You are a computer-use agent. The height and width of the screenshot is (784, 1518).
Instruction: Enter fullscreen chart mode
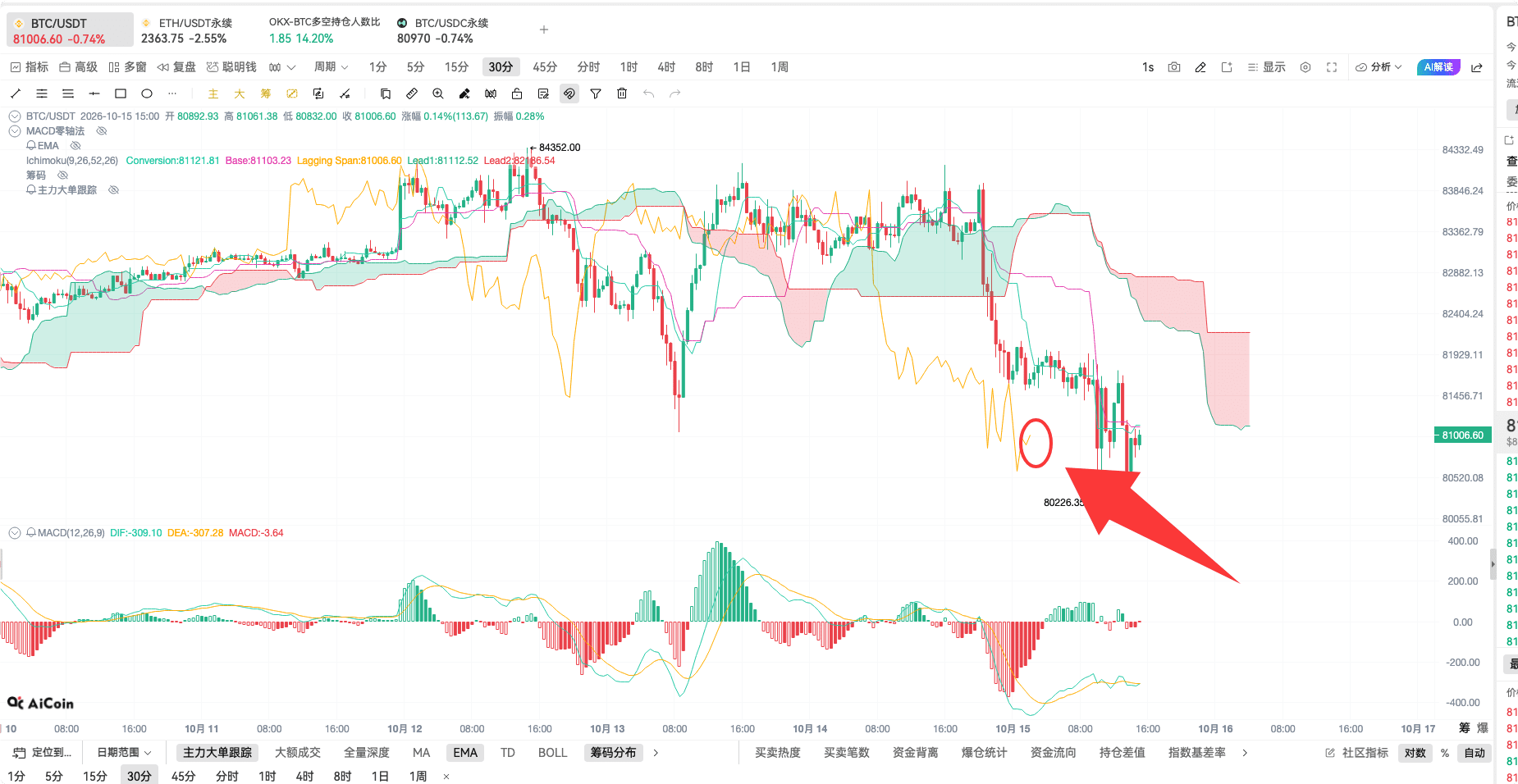click(1332, 67)
